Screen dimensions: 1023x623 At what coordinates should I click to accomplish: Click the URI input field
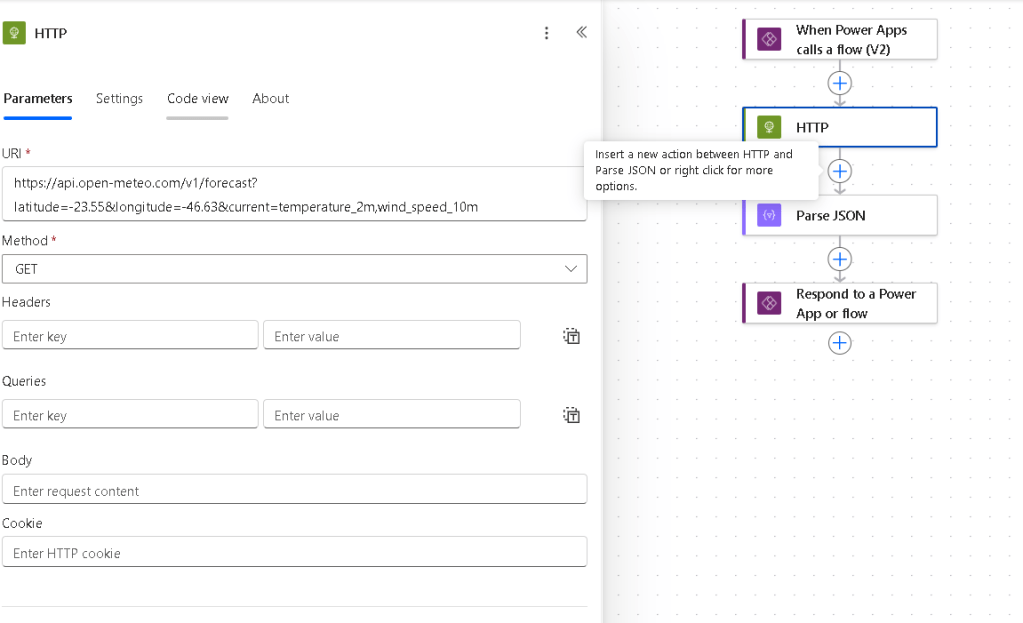pyautogui.click(x=294, y=194)
